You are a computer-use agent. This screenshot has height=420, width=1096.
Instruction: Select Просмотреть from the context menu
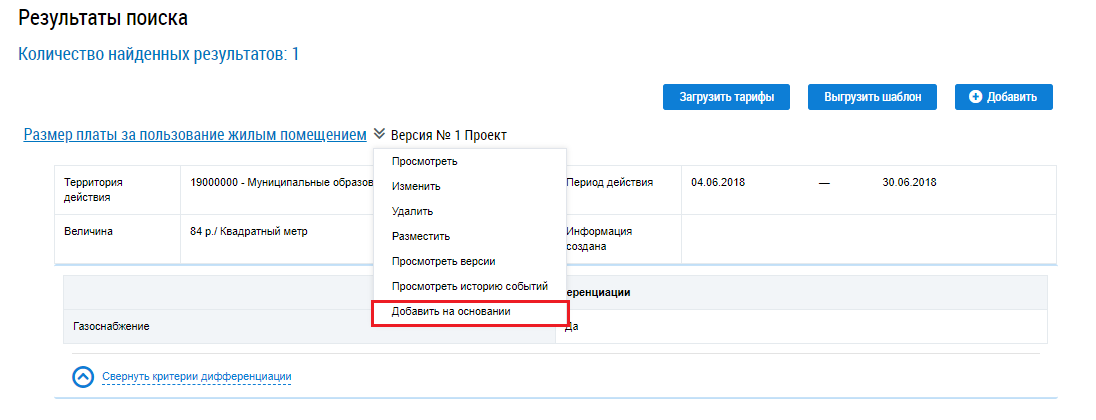(x=425, y=161)
